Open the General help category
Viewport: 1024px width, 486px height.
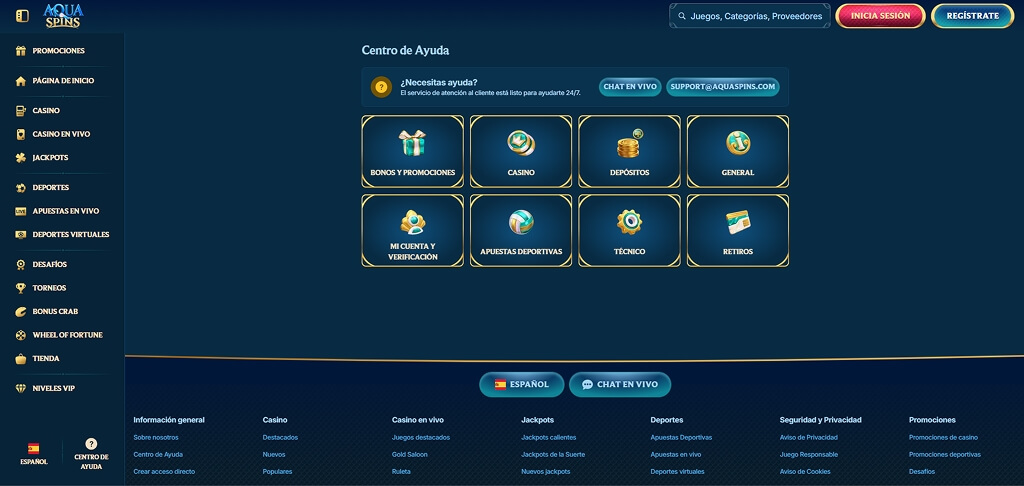pyautogui.click(x=738, y=152)
